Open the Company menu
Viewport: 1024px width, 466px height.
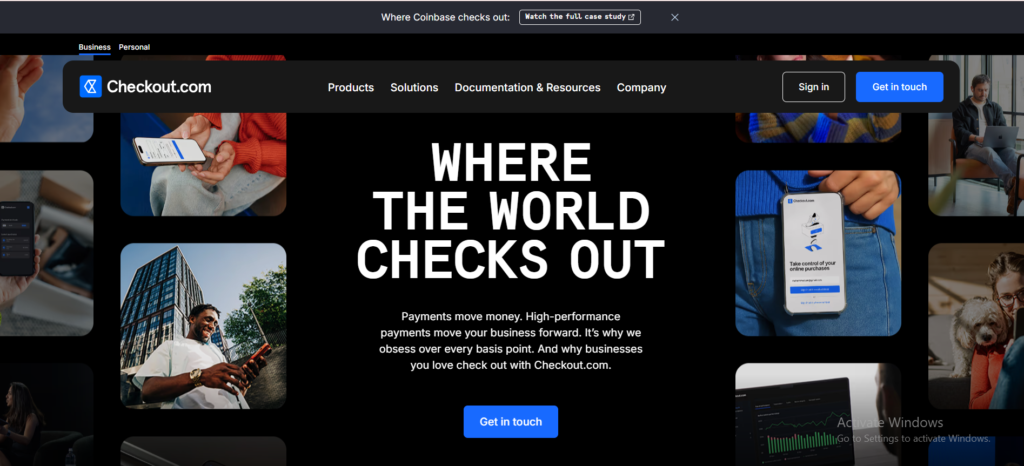coord(641,87)
